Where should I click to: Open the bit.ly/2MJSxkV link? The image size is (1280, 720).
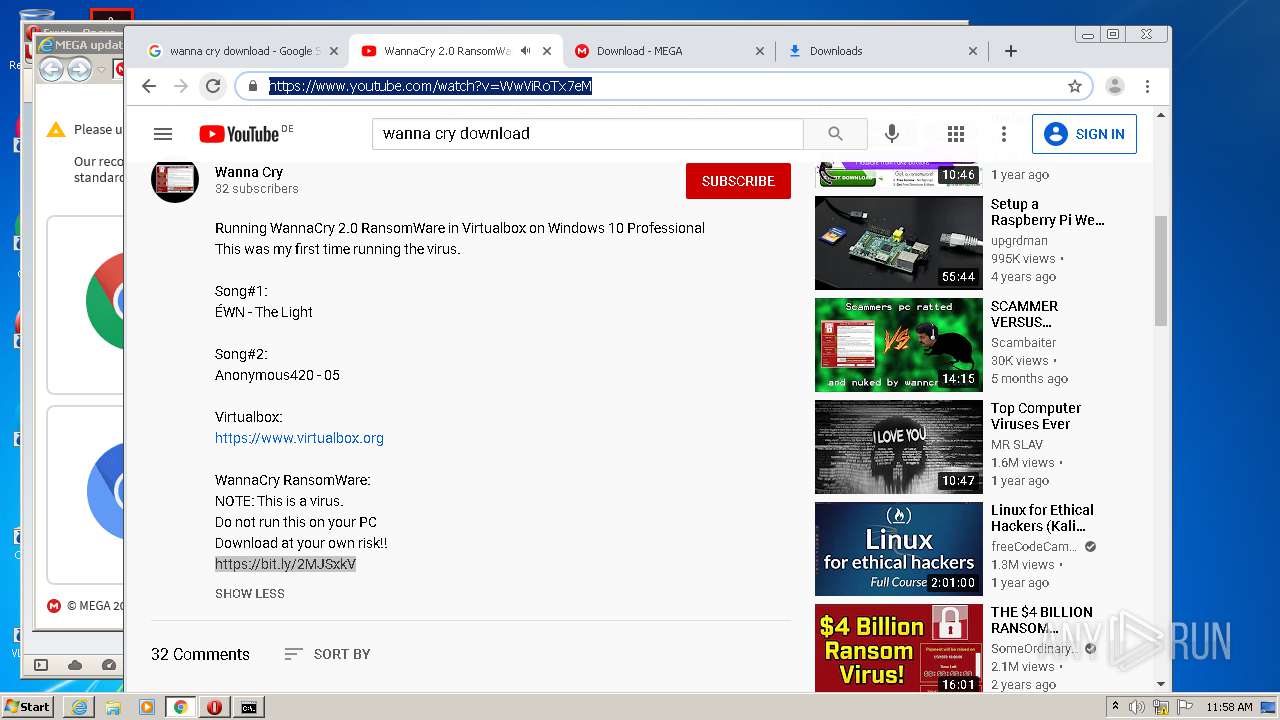click(285, 564)
